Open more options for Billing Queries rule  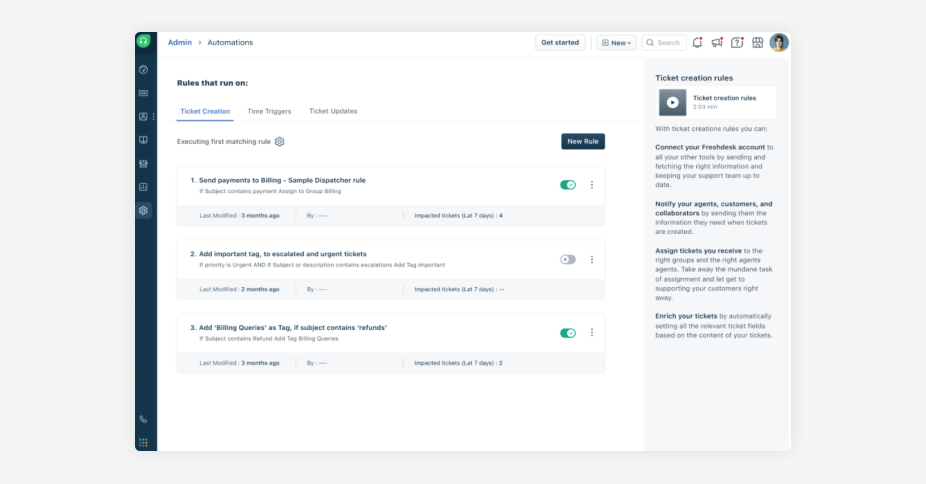coord(592,333)
